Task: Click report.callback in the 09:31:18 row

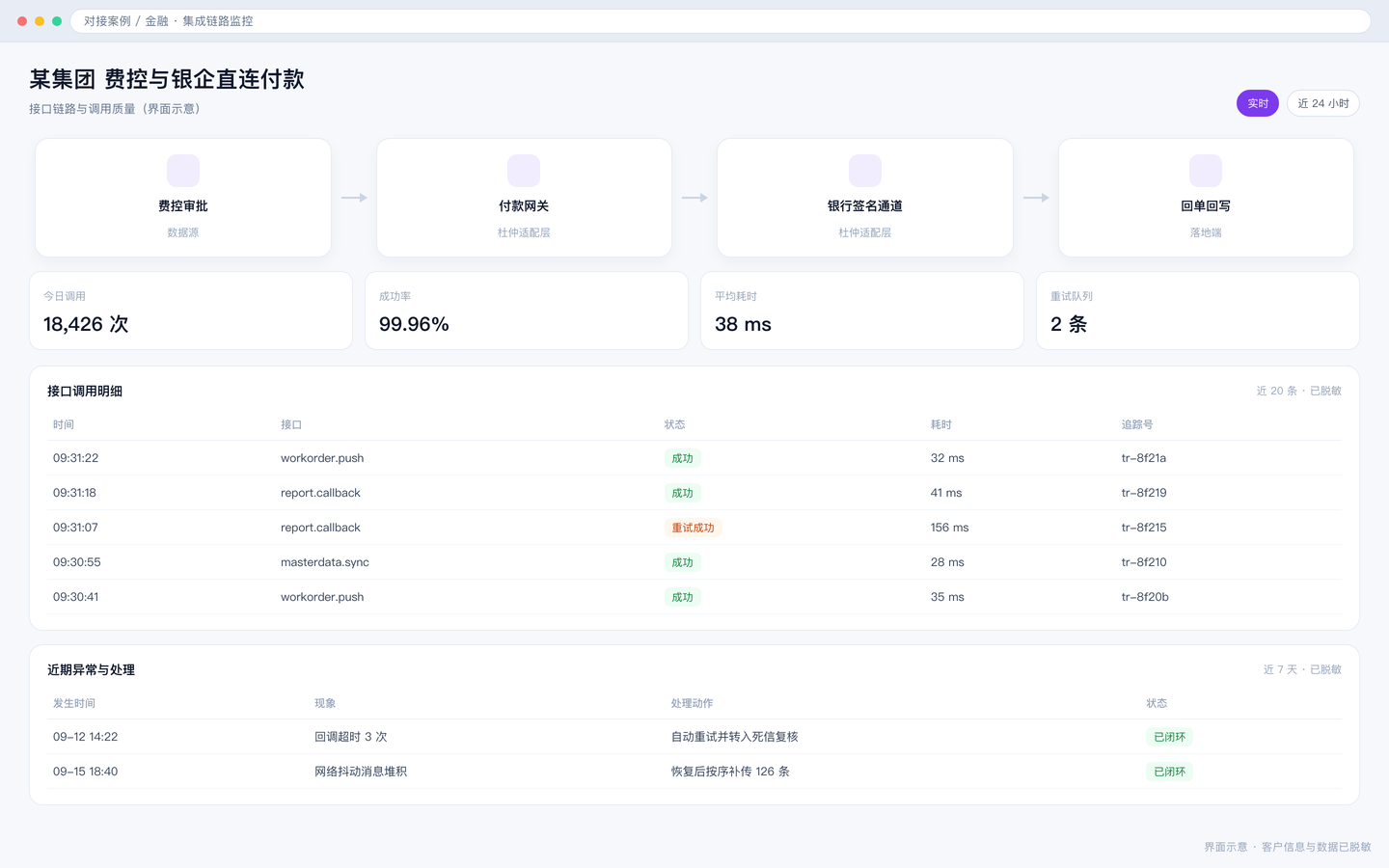Action: pos(320,493)
